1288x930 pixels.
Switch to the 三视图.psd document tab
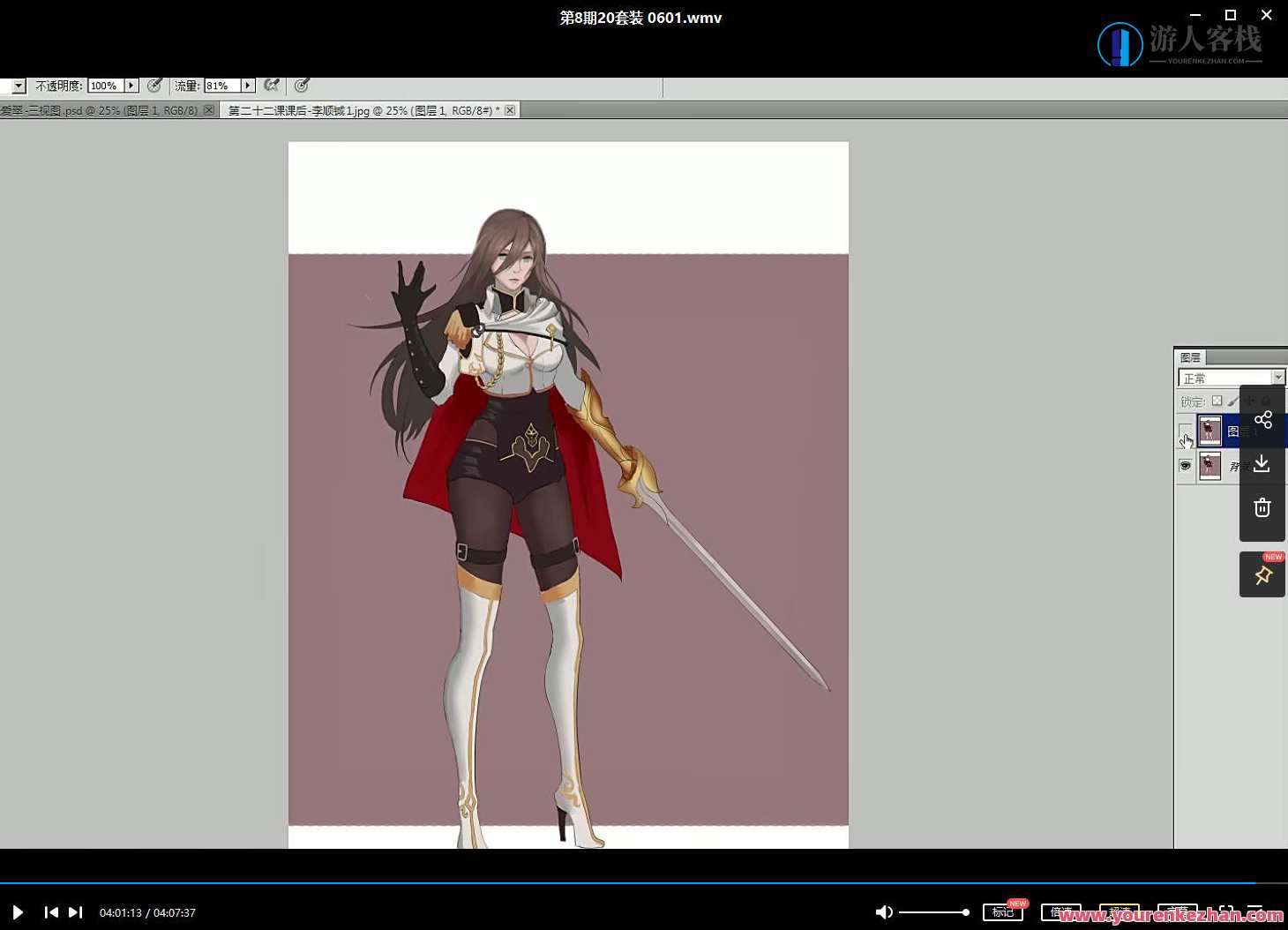pos(99,110)
